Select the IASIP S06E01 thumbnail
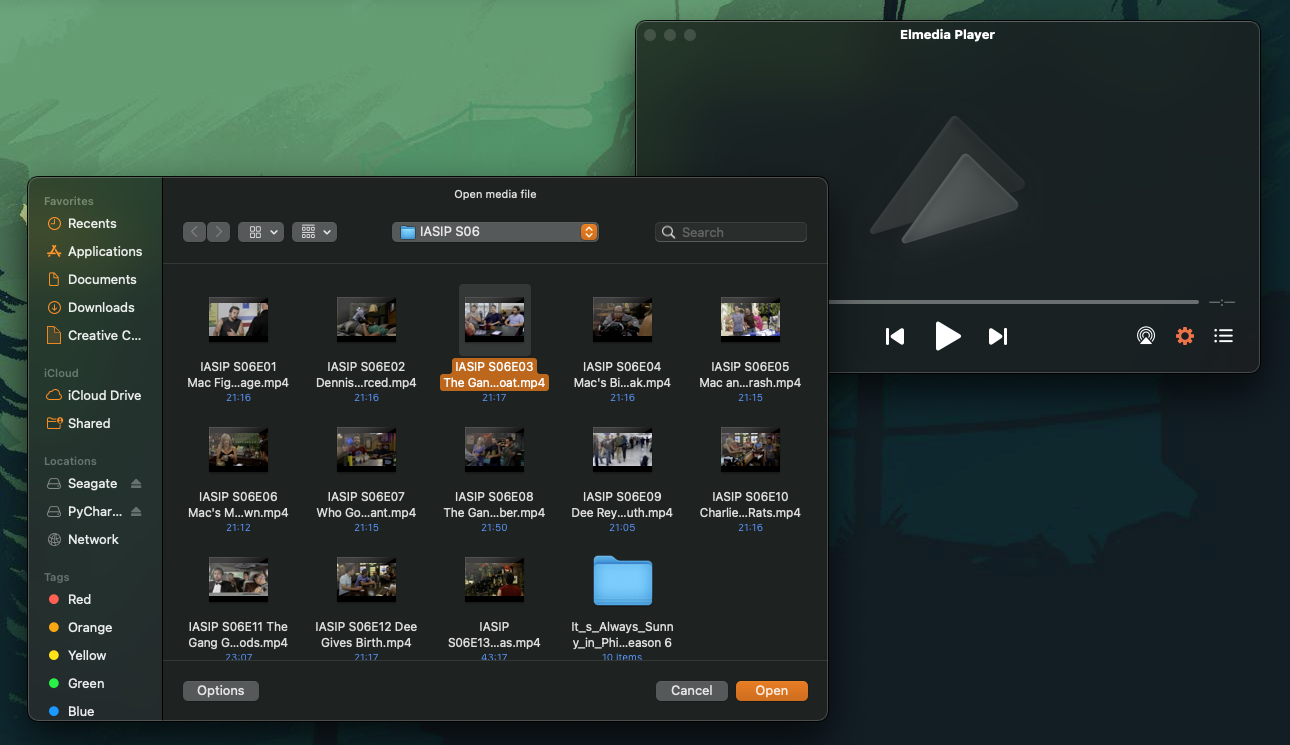 [x=238, y=320]
